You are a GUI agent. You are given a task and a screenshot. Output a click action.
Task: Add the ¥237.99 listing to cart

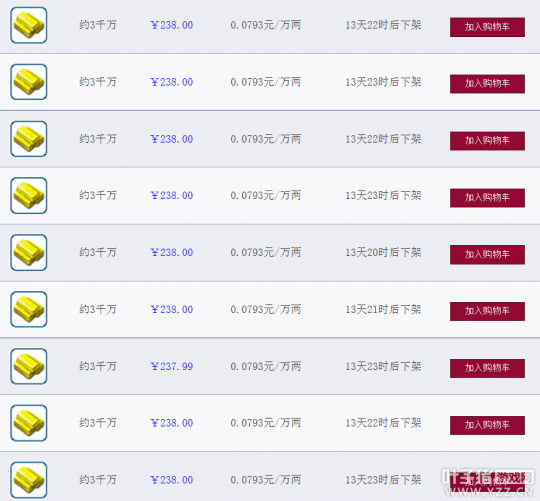click(487, 368)
